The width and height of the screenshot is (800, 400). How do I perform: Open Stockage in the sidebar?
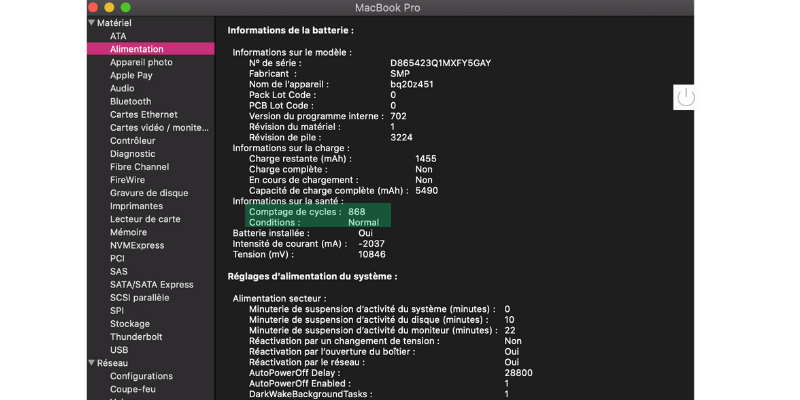(130, 324)
